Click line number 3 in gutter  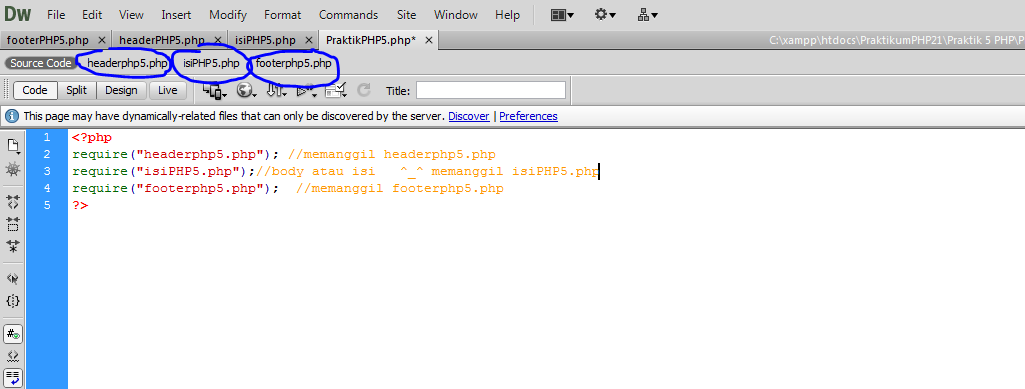(46, 171)
